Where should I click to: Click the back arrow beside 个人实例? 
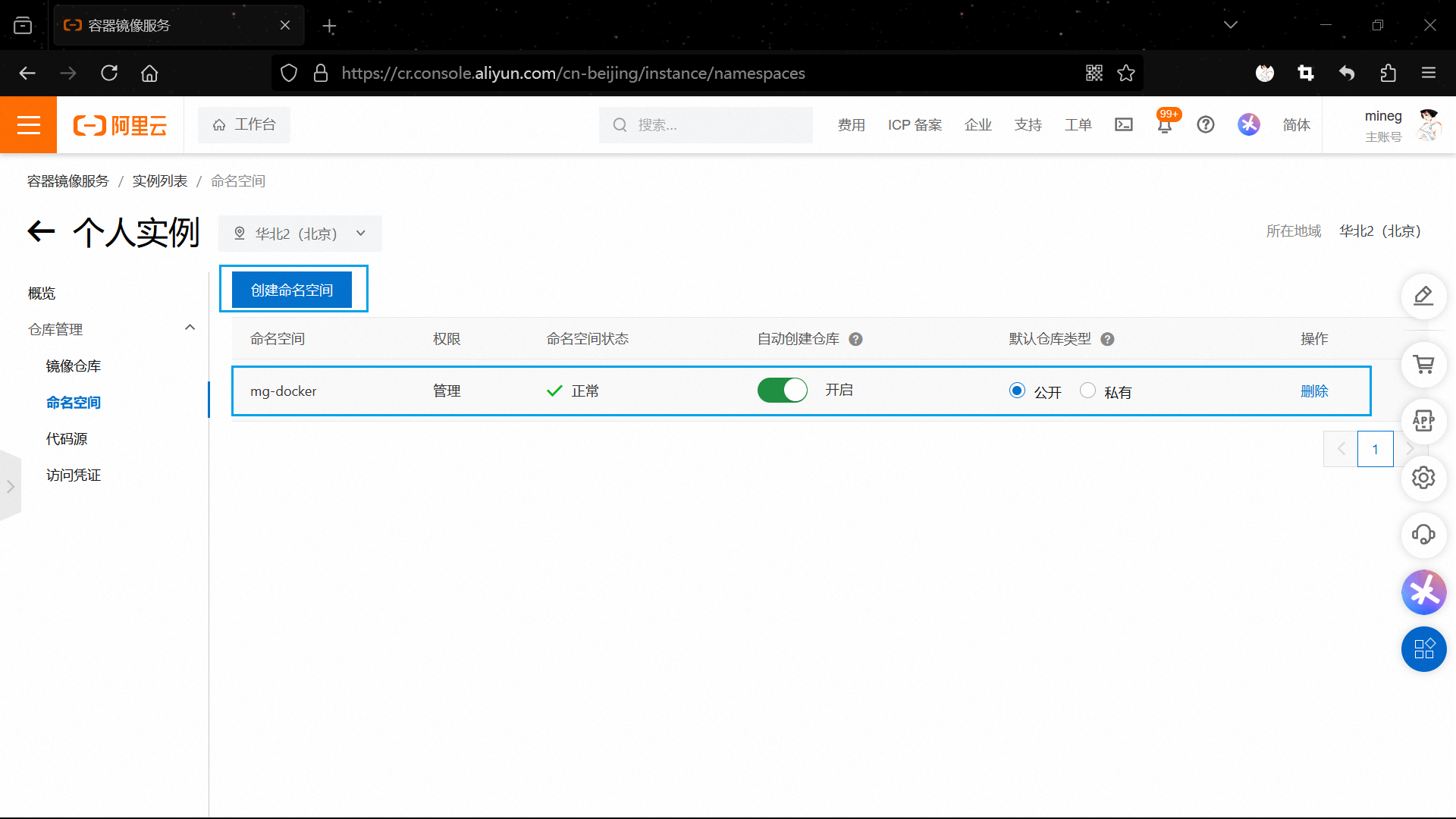pyautogui.click(x=42, y=231)
